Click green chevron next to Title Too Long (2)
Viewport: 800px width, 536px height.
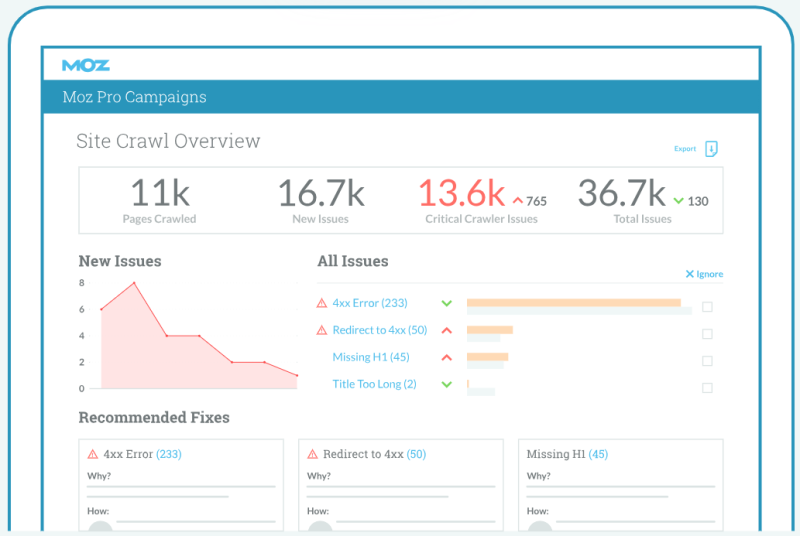click(x=446, y=385)
